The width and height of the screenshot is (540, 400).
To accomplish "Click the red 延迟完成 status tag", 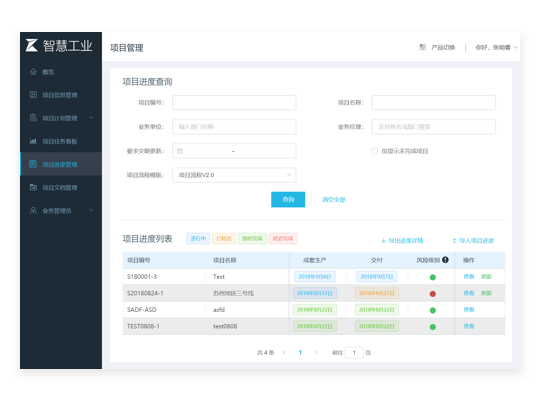I will click(283, 238).
